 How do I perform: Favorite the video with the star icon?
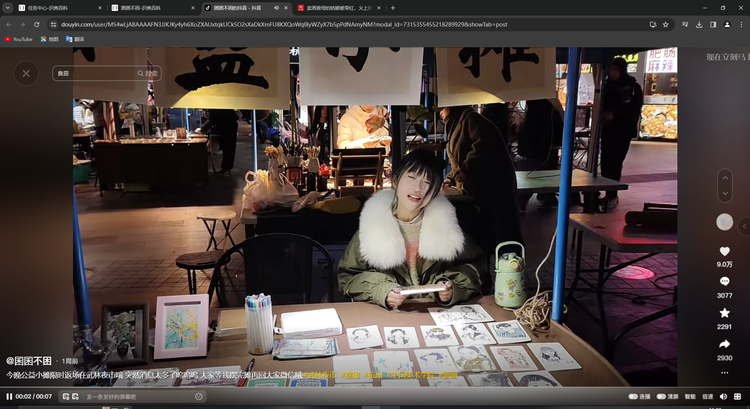[x=725, y=314]
